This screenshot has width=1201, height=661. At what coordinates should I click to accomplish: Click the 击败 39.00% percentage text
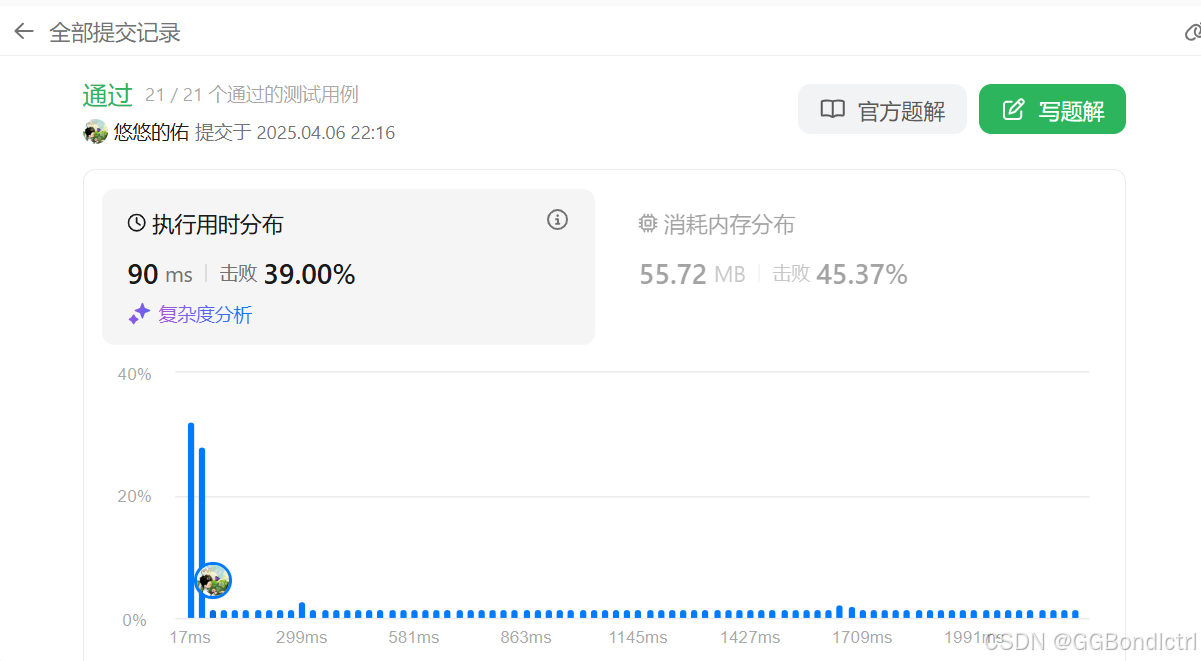287,274
